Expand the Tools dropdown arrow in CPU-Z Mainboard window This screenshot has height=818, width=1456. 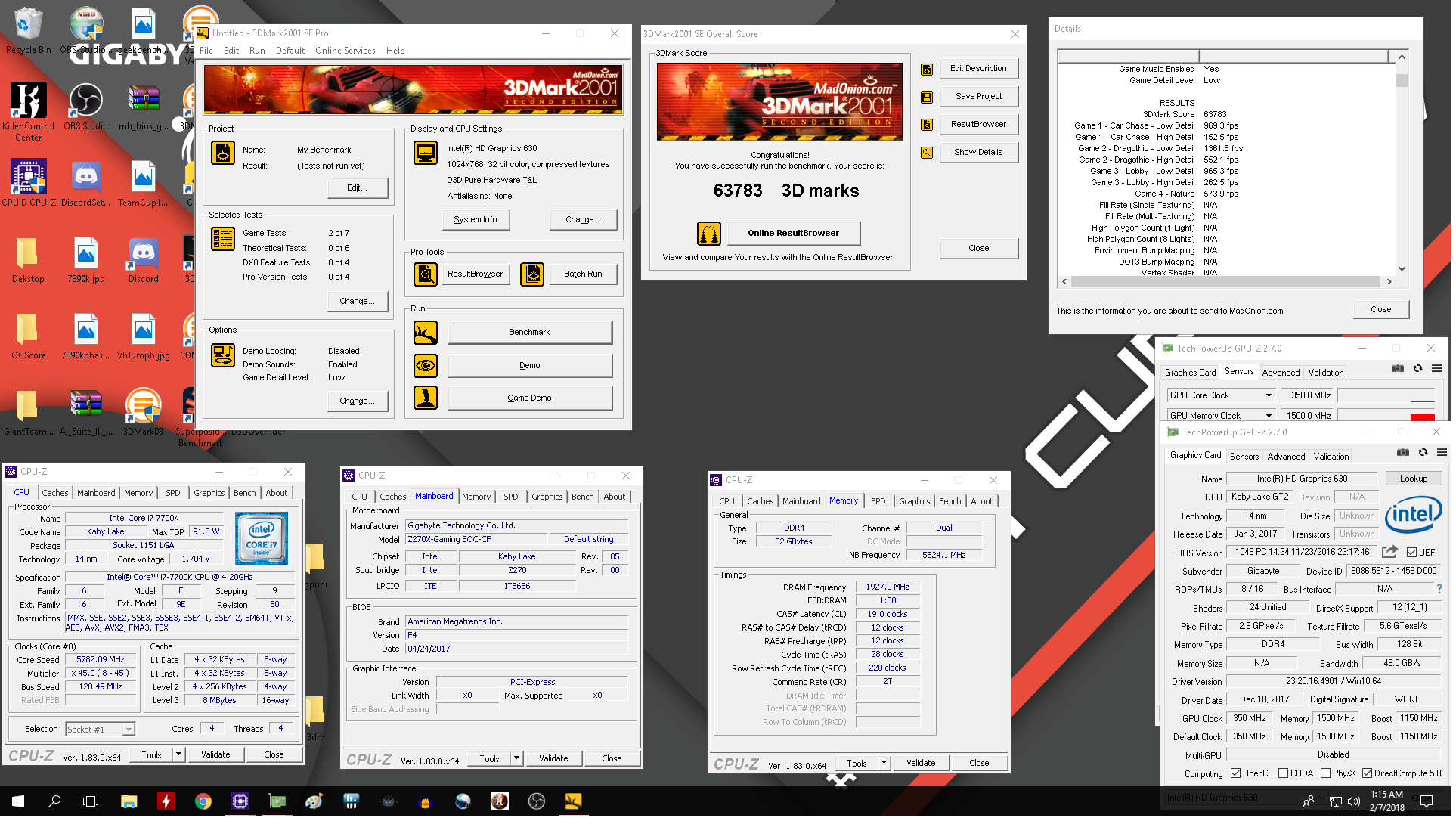point(517,760)
